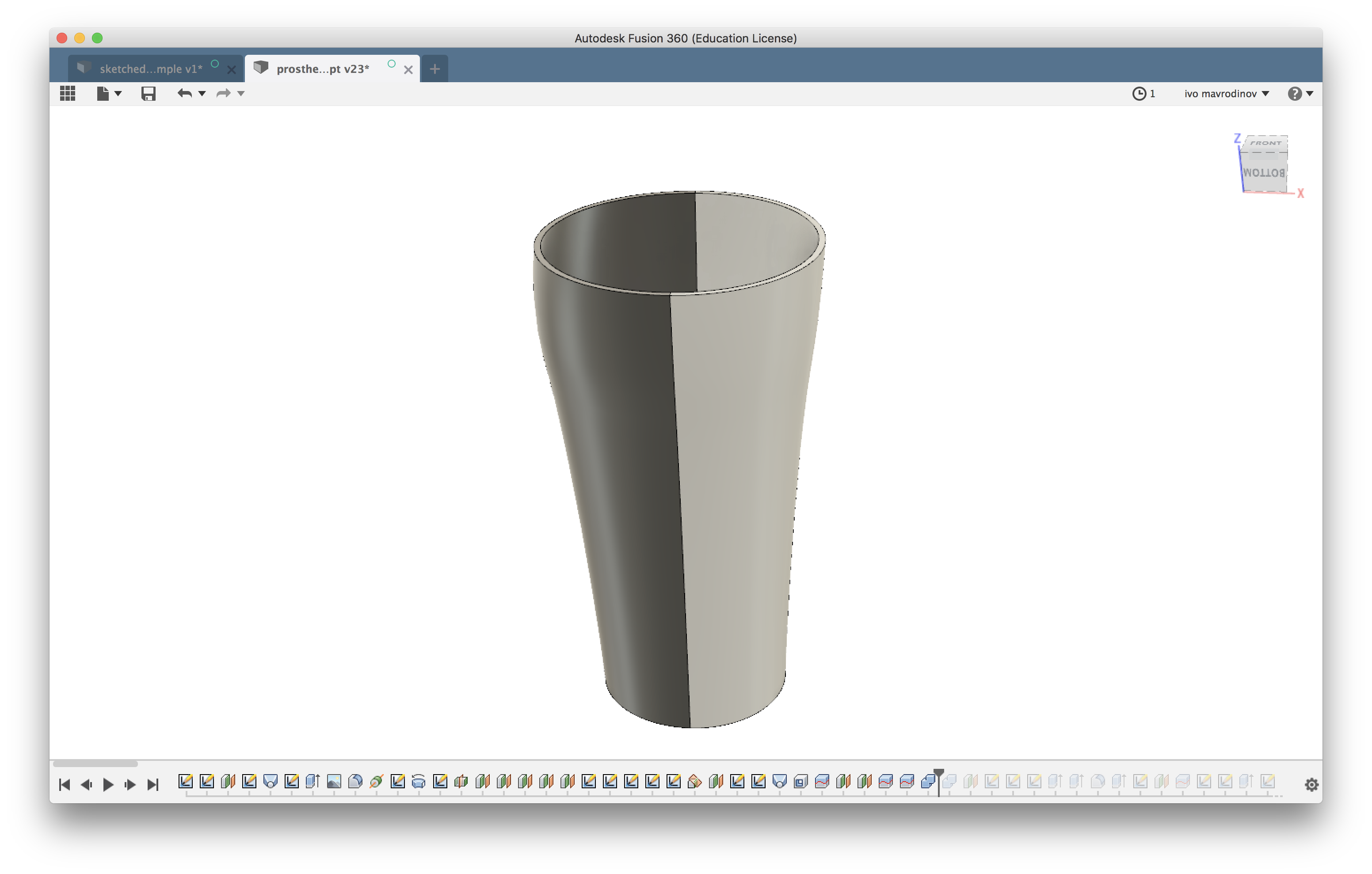Open timeline settings gear
The width and height of the screenshot is (1372, 874).
pos(1311,785)
